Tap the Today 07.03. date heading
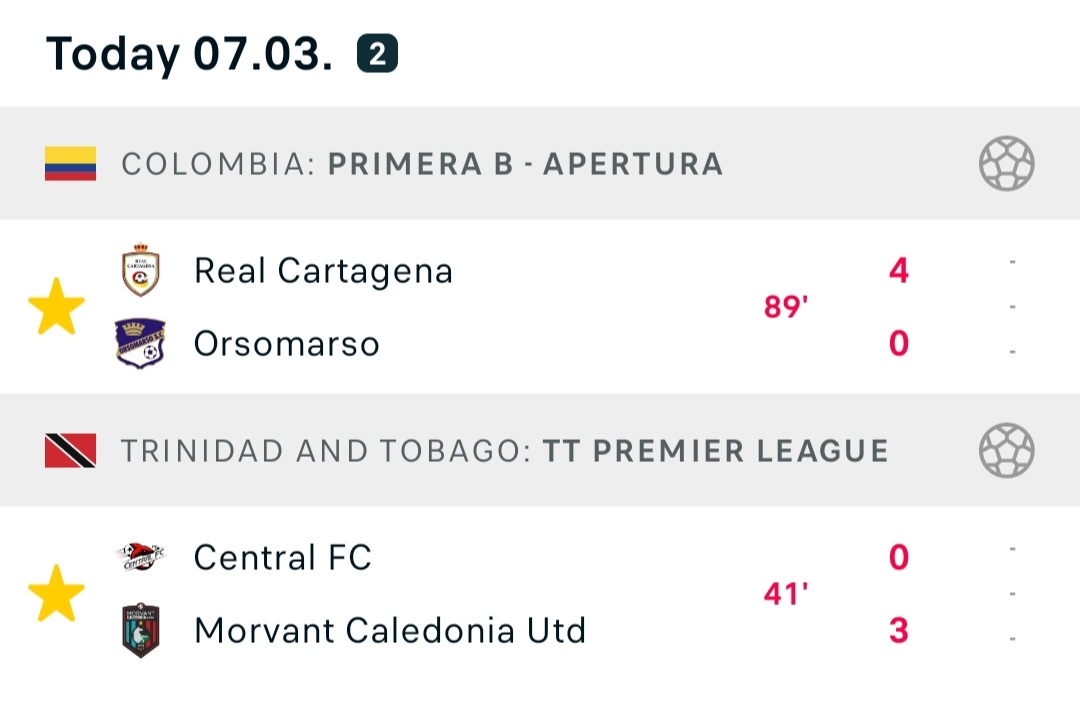The image size is (1080, 705). coord(190,54)
